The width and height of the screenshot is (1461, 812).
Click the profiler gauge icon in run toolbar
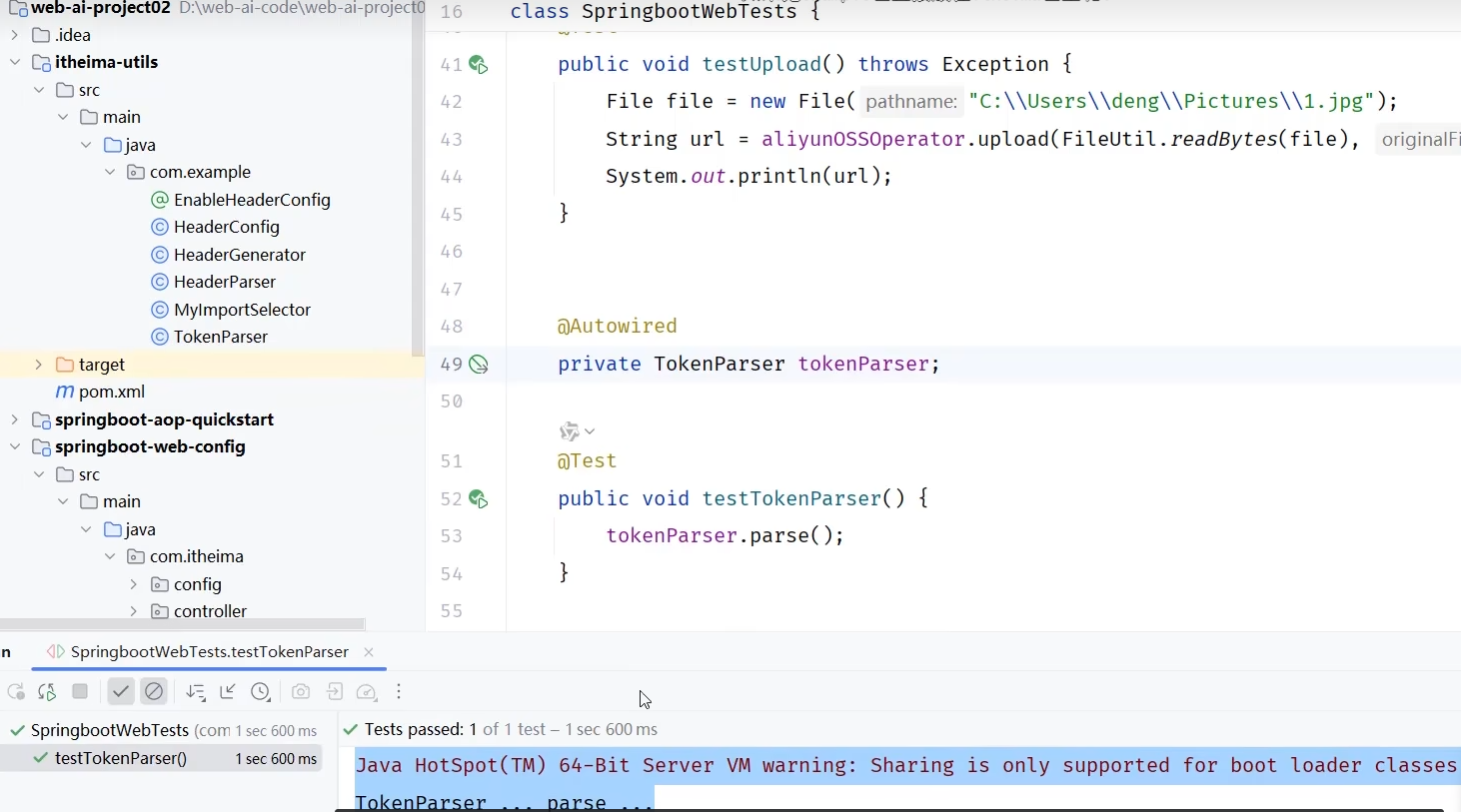367,691
